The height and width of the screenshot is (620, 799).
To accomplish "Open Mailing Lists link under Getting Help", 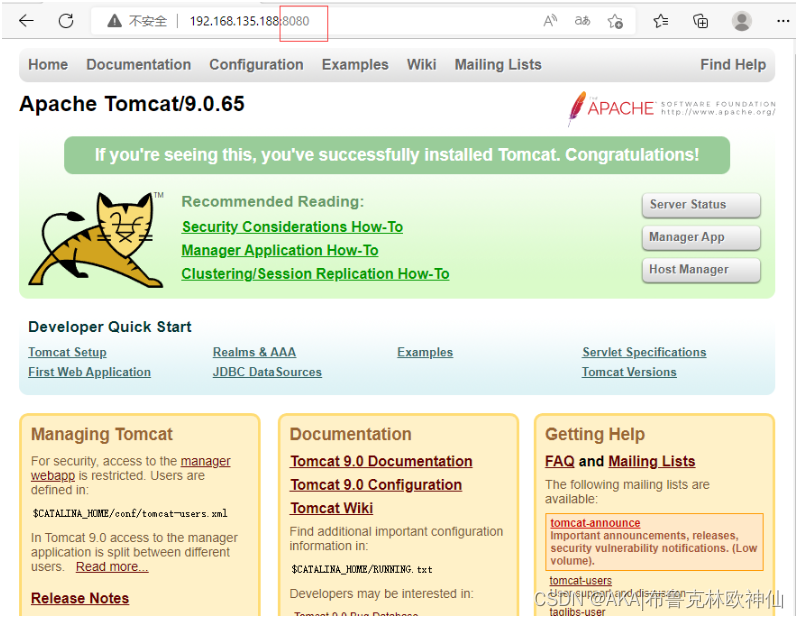I will (x=652, y=462).
